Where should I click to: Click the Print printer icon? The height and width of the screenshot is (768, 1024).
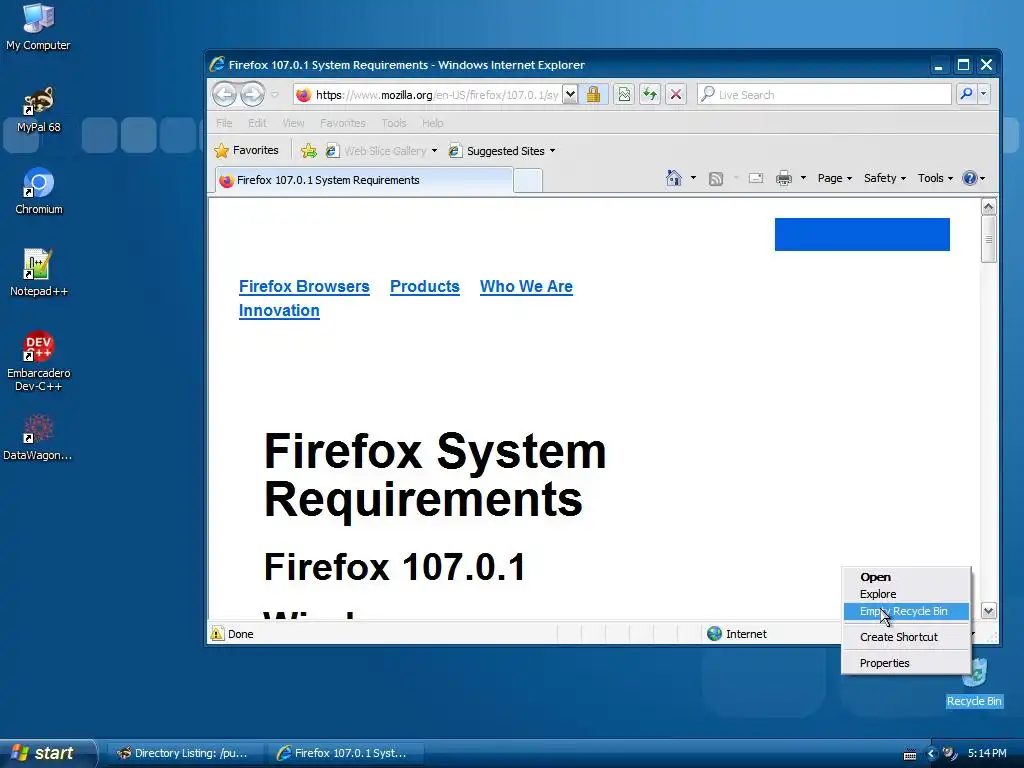784,178
